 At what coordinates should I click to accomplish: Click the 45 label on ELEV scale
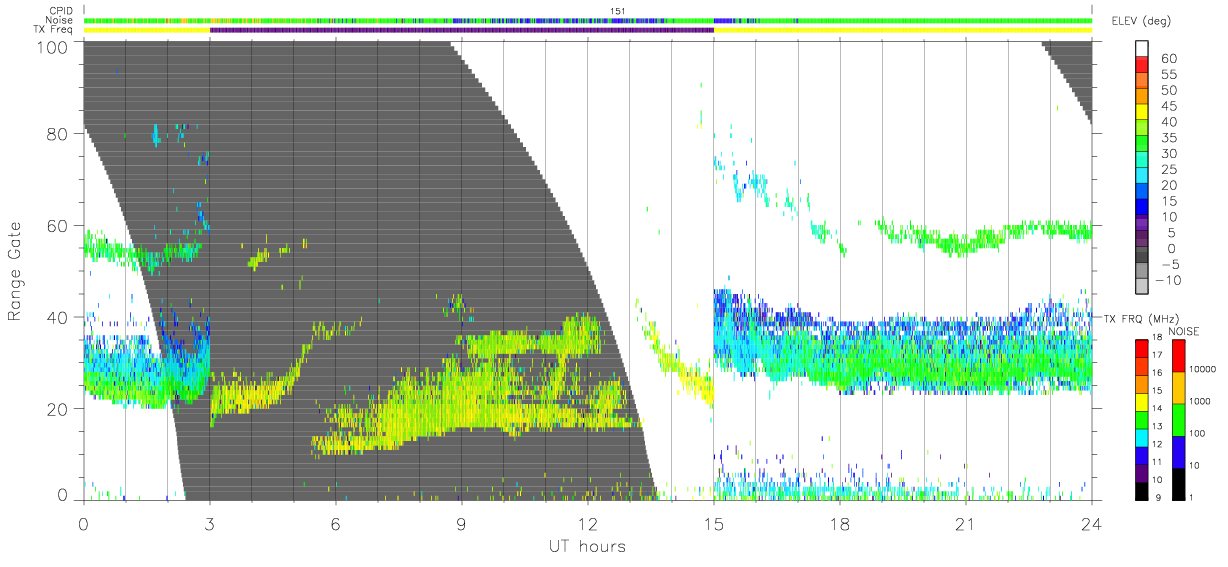[x=1169, y=105]
